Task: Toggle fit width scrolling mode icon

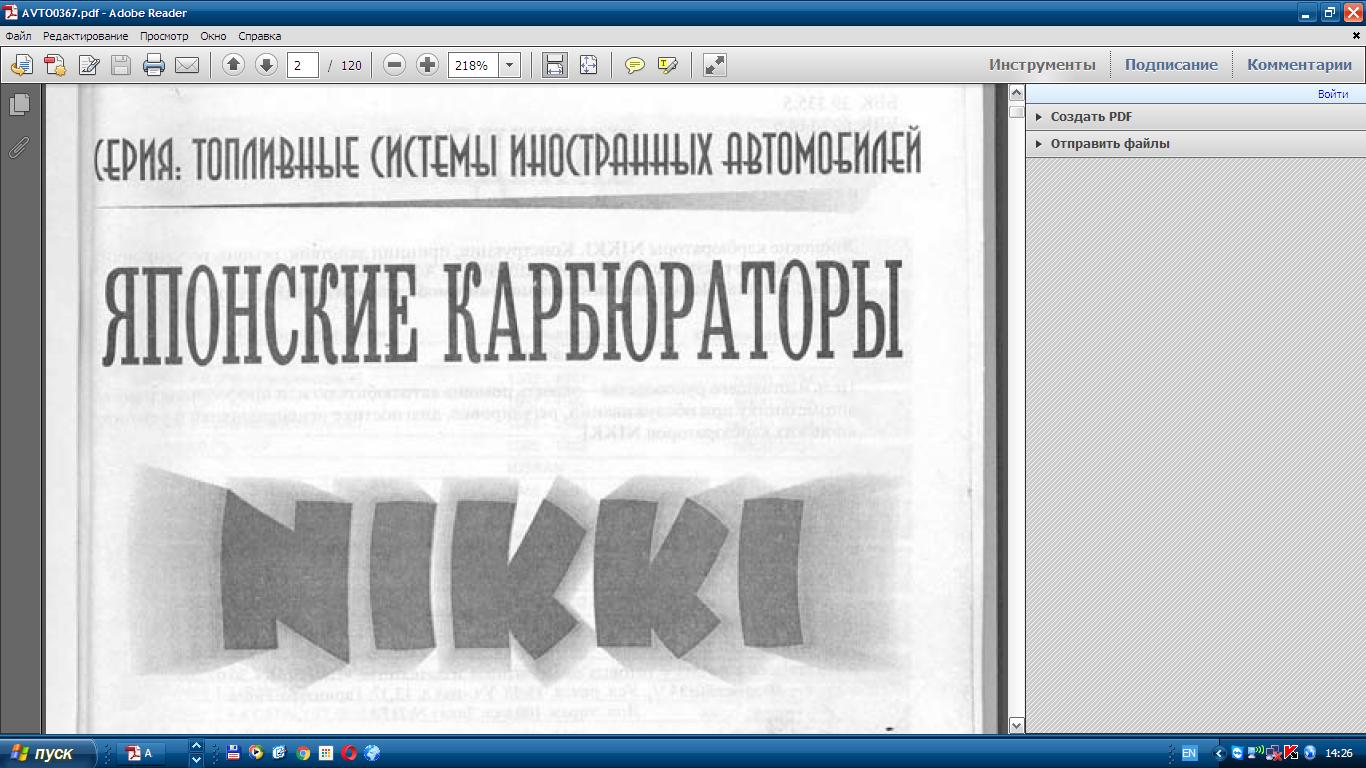Action: coord(554,65)
